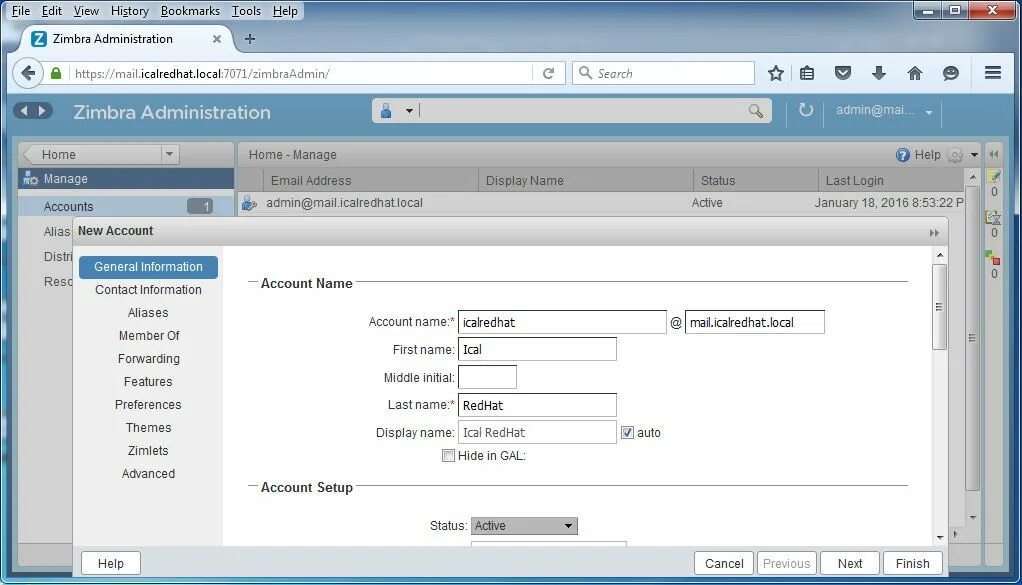Select Accounts in the Manage list
This screenshot has width=1022, height=585.
point(126,207)
